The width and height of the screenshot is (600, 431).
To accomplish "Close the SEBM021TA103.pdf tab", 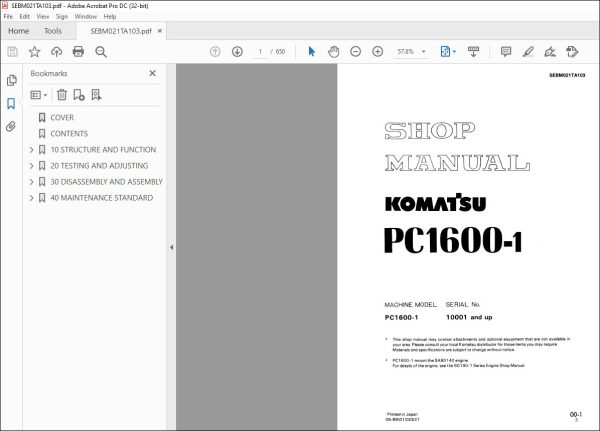I will pyautogui.click(x=160, y=31).
